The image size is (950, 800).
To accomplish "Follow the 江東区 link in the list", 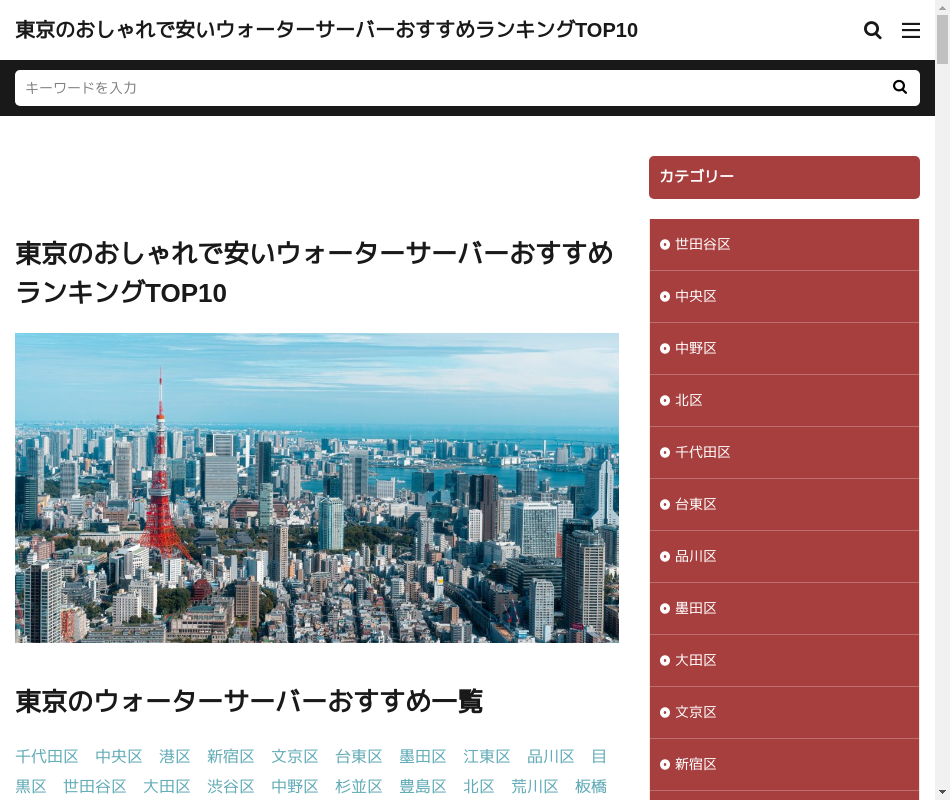I will click(487, 756).
